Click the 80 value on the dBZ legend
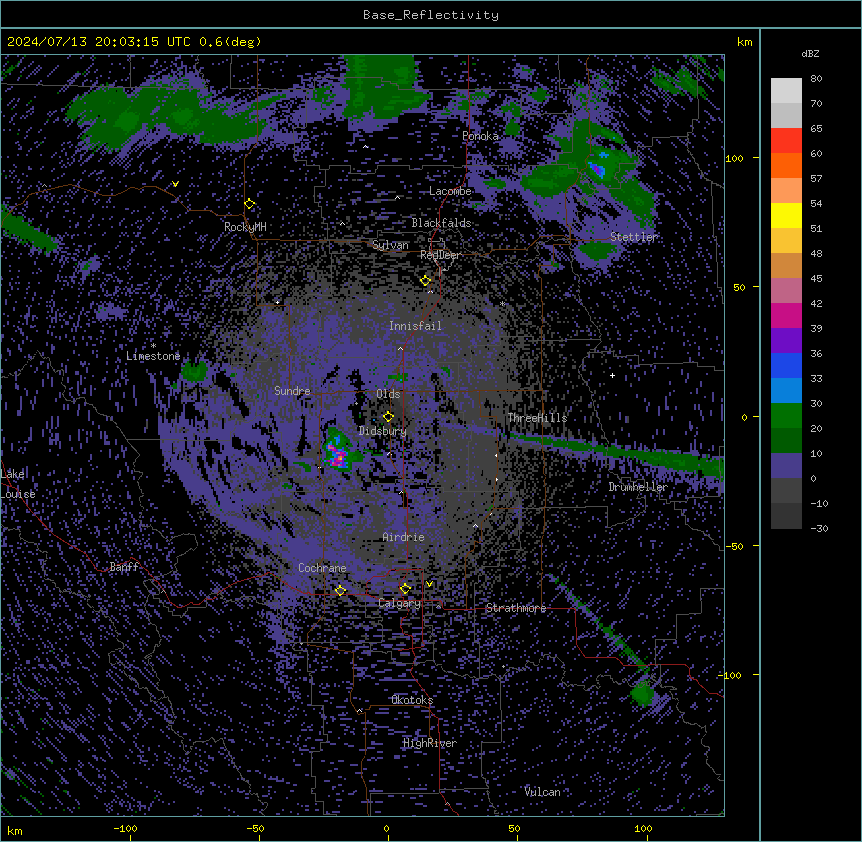The image size is (862, 842). point(816,79)
